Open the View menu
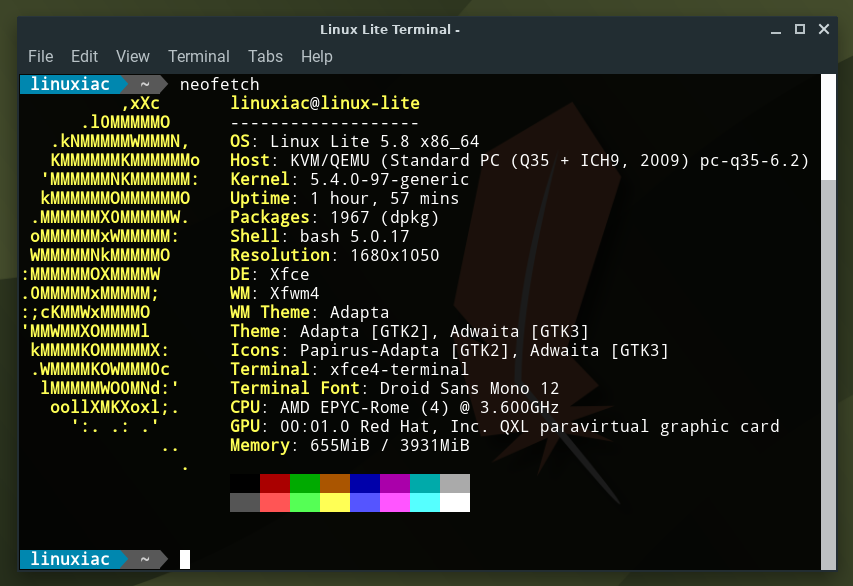Viewport: 853px width, 586px height. (x=132, y=56)
